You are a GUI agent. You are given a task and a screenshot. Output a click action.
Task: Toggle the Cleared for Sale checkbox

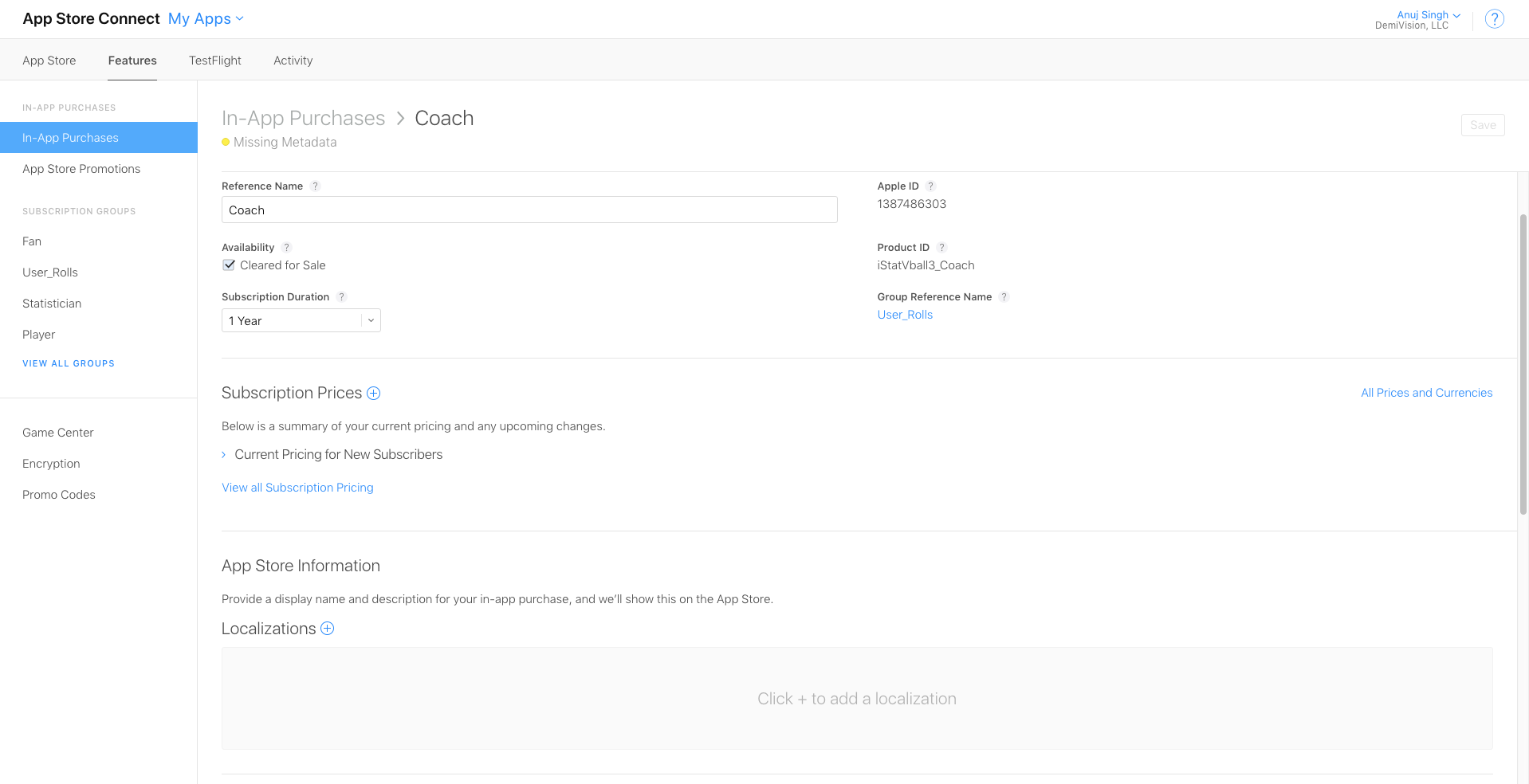229,265
